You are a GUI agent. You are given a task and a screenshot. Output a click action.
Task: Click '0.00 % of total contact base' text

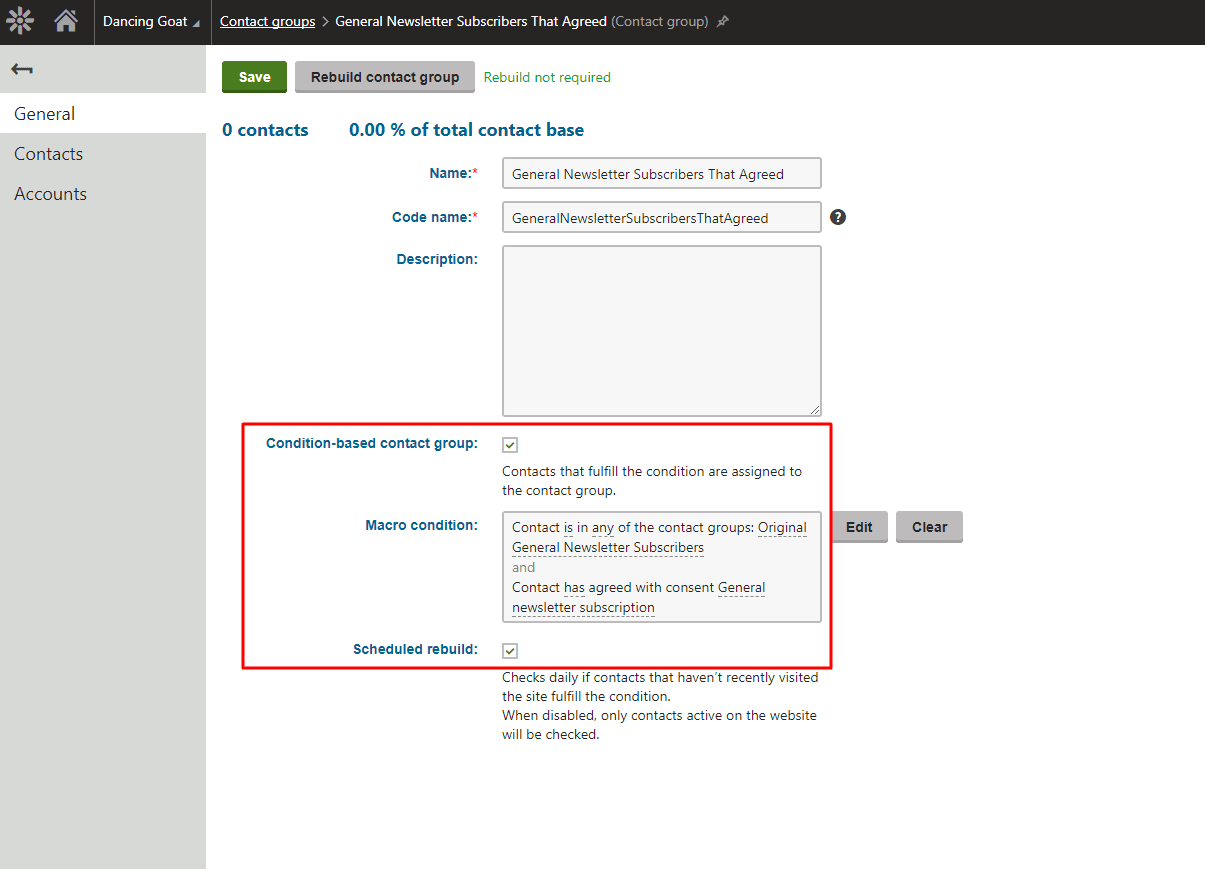pyautogui.click(x=466, y=130)
